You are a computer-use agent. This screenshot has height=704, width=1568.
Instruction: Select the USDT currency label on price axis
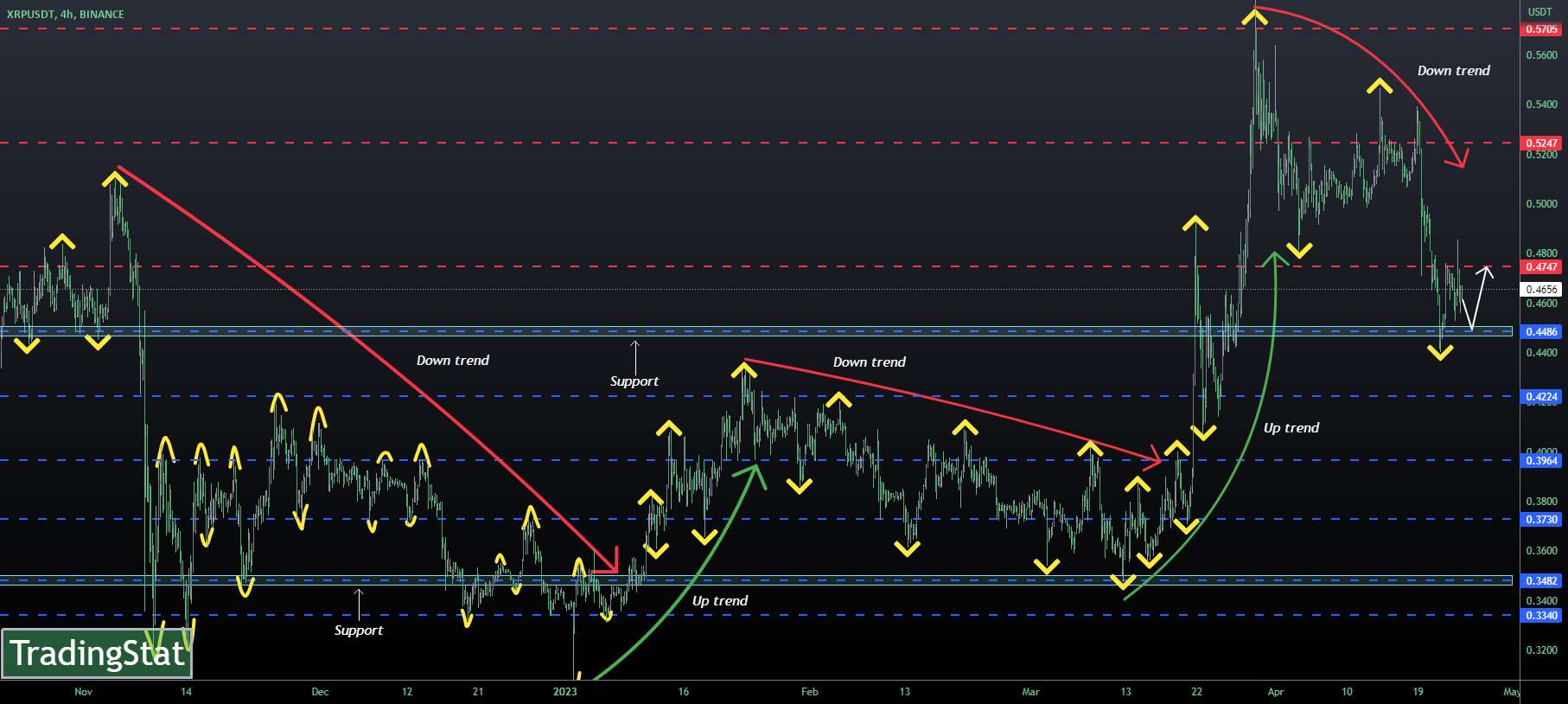1539,12
